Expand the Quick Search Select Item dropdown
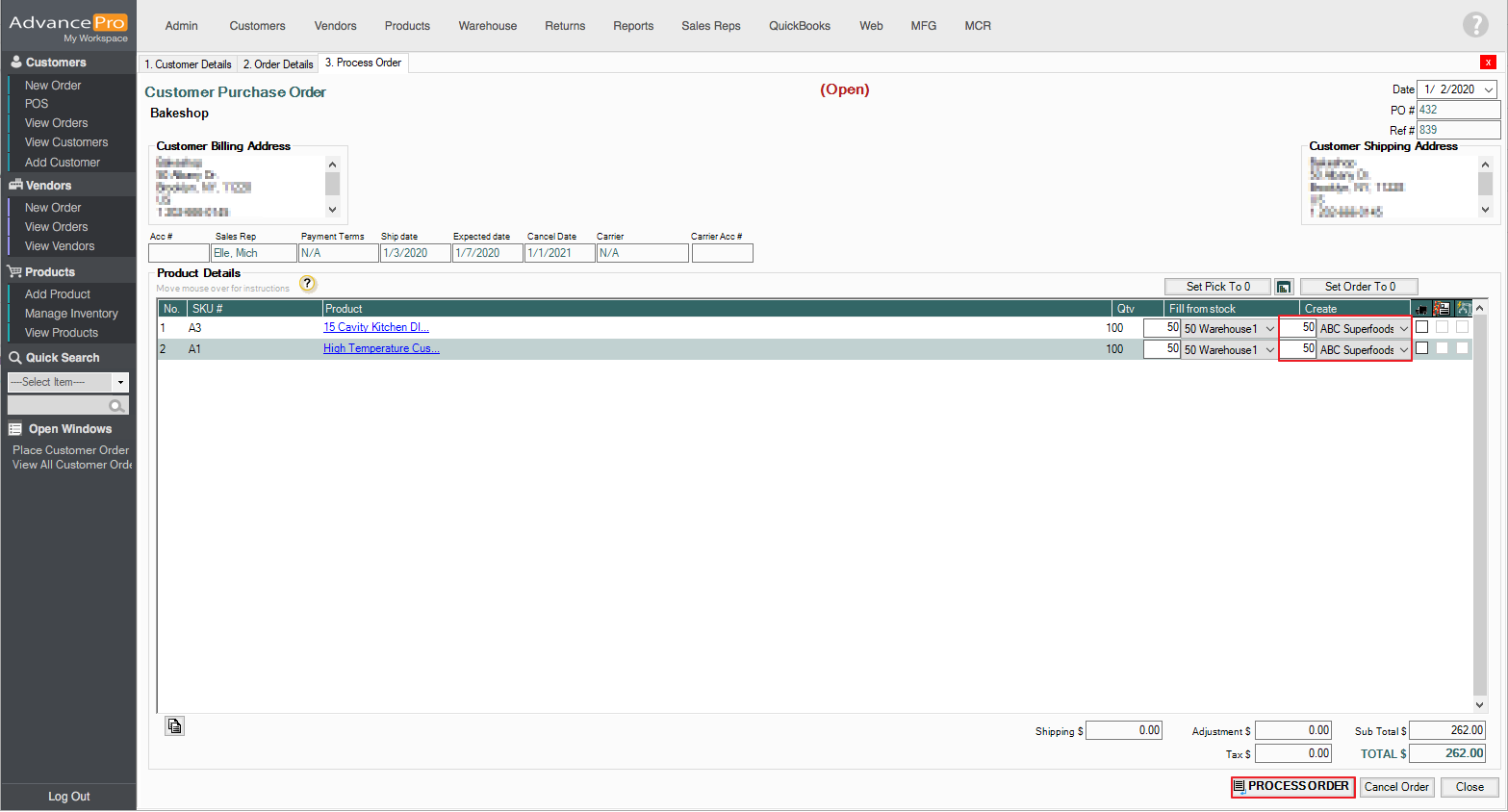Viewport: 1508px width, 812px height. click(120, 383)
